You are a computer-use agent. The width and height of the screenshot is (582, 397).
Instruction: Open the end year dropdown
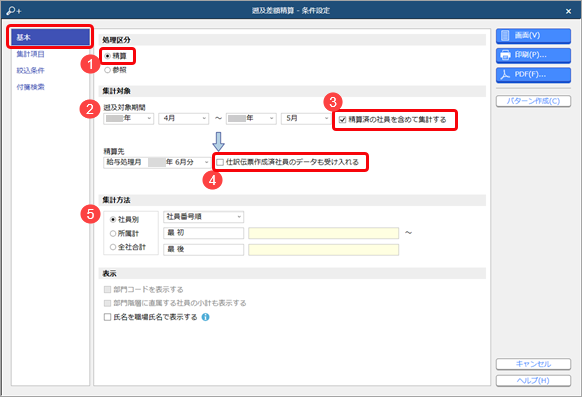click(251, 118)
